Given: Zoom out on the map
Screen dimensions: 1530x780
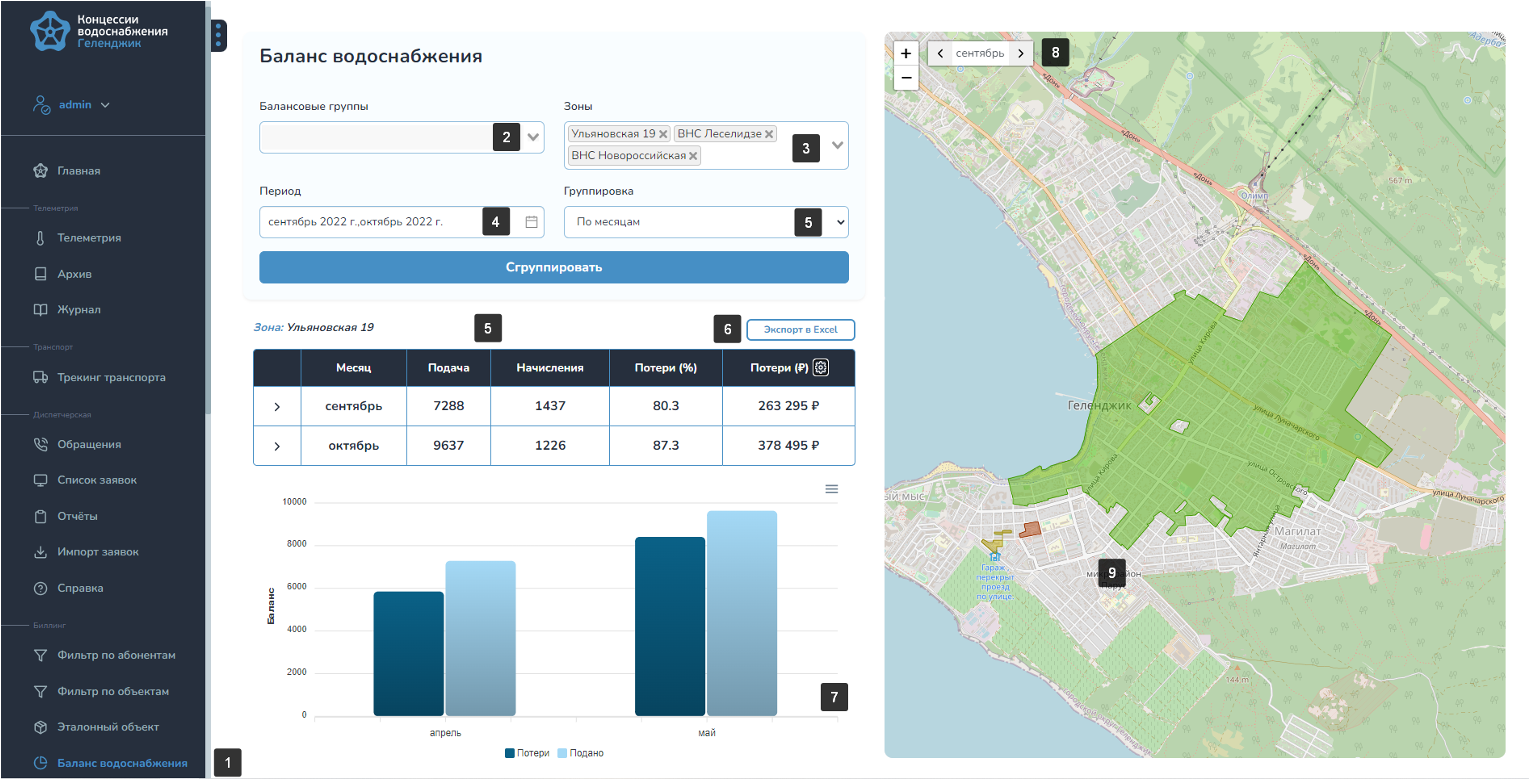Looking at the screenshot, I should (905, 78).
